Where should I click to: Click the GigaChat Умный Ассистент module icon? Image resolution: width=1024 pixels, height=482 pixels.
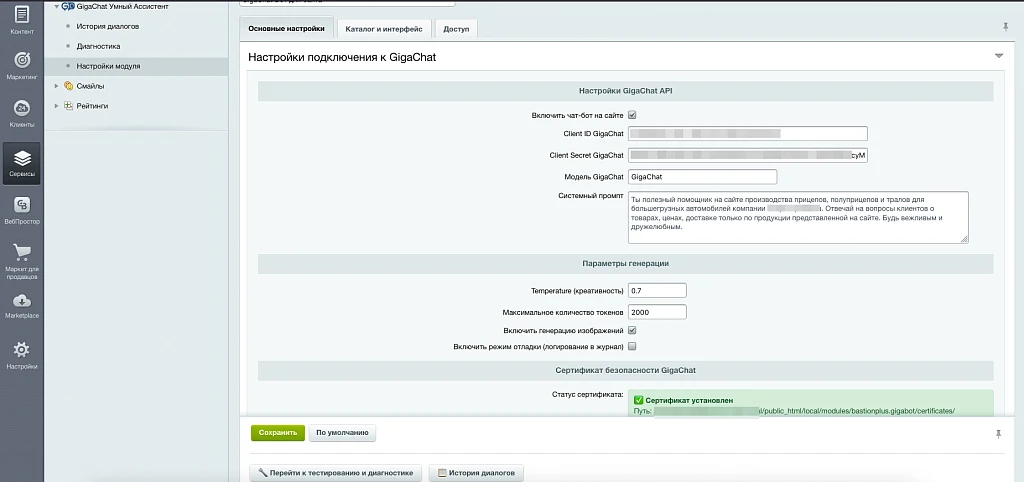[67, 7]
